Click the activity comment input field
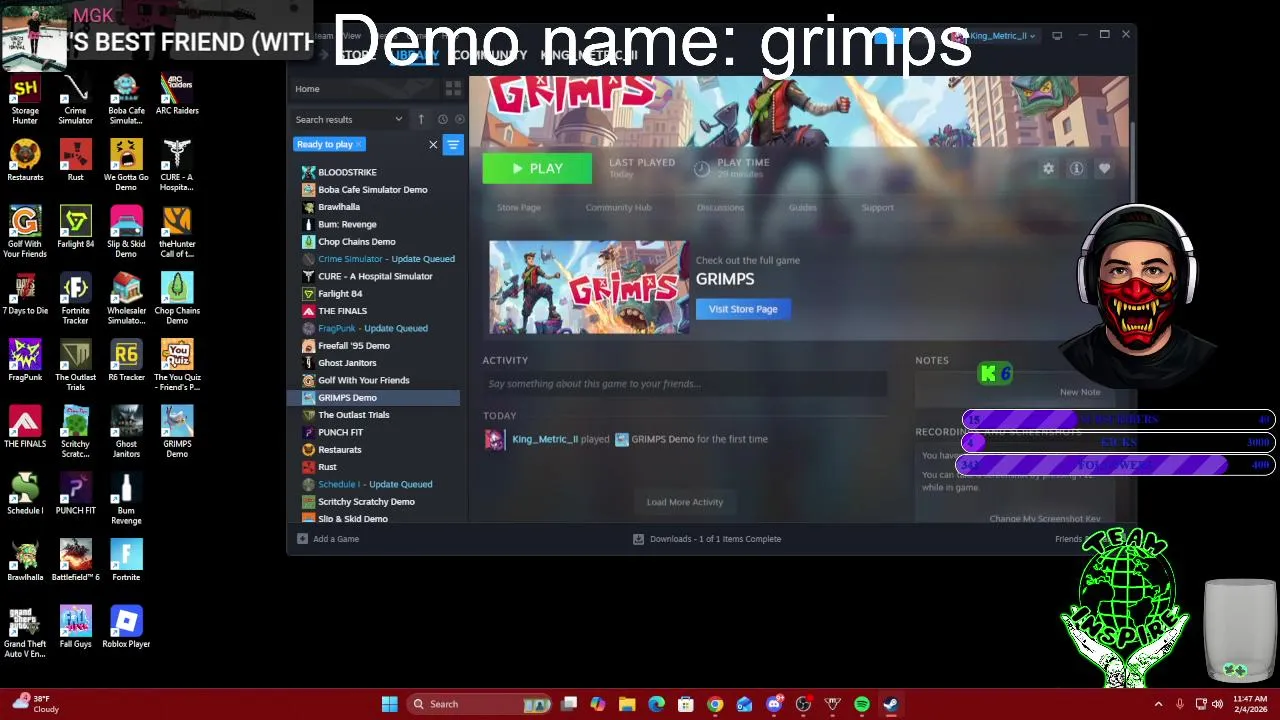The width and height of the screenshot is (1280, 720). [x=686, y=384]
